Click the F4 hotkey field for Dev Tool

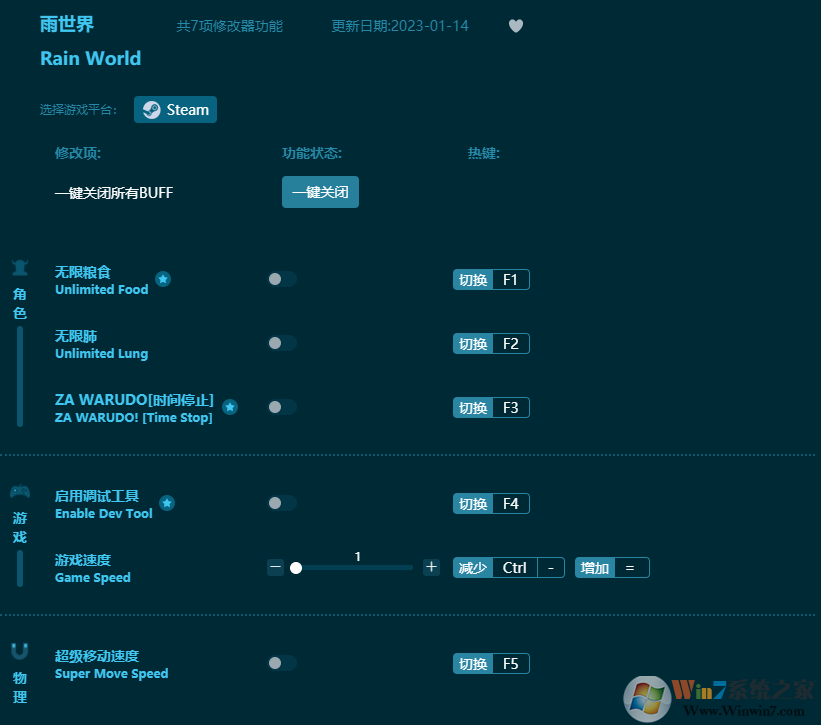coord(511,504)
